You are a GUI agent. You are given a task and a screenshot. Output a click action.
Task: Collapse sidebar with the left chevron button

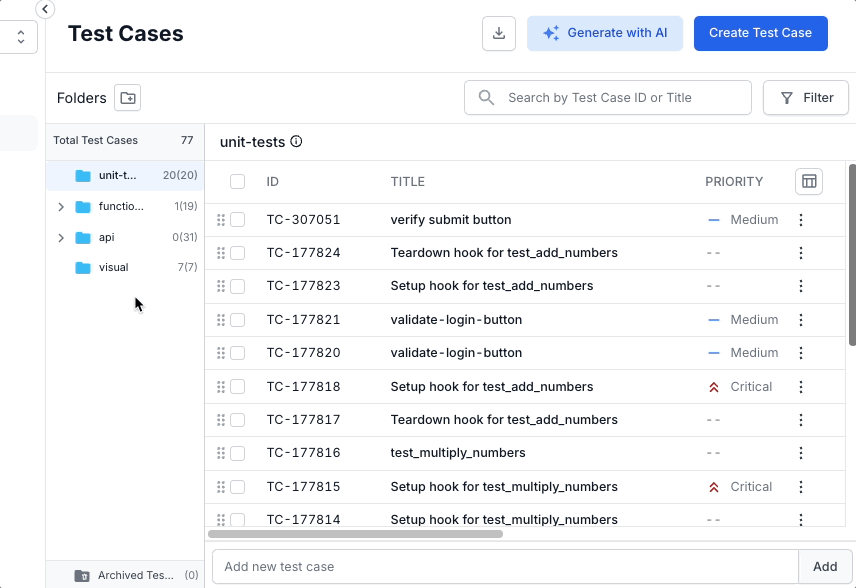45,9
